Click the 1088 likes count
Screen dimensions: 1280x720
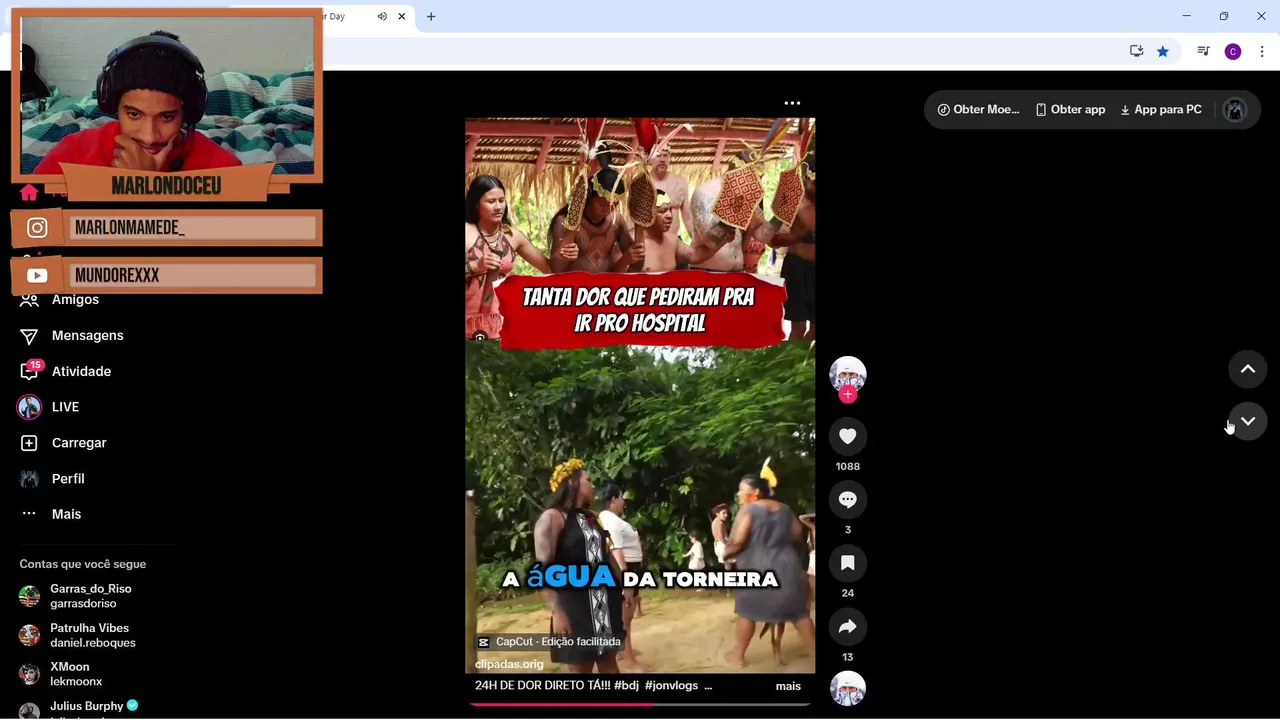848,466
